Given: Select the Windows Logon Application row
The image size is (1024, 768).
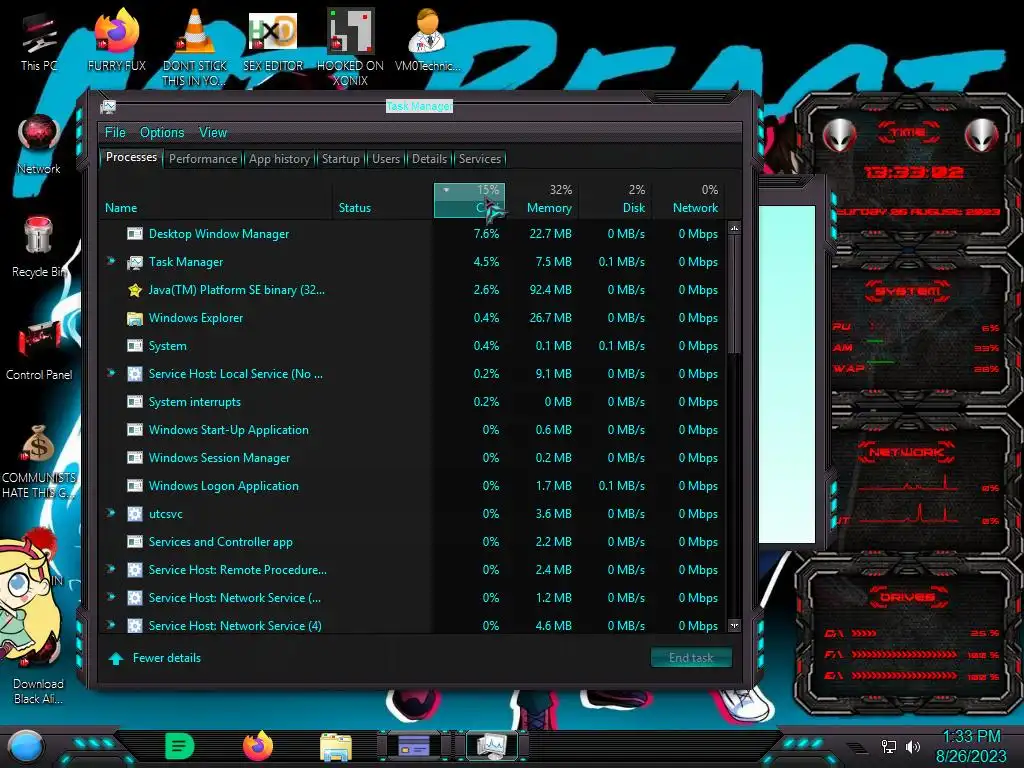Looking at the screenshot, I should click(x=413, y=486).
